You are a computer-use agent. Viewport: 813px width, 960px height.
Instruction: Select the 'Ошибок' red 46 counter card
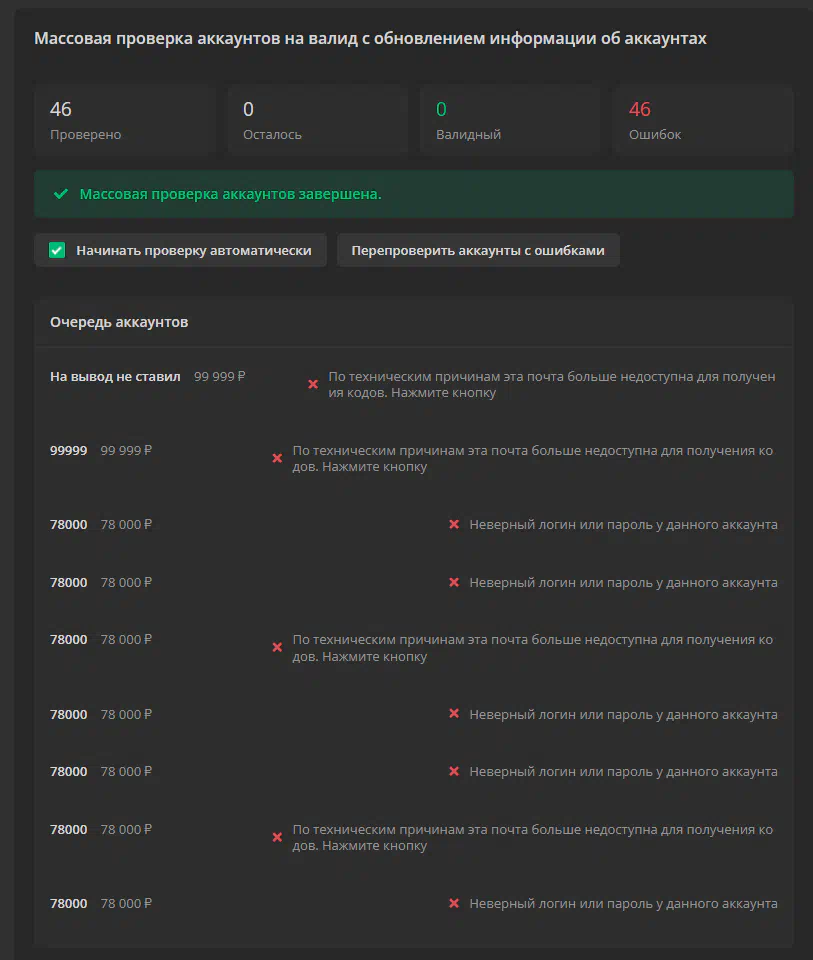pyautogui.click(x=703, y=120)
